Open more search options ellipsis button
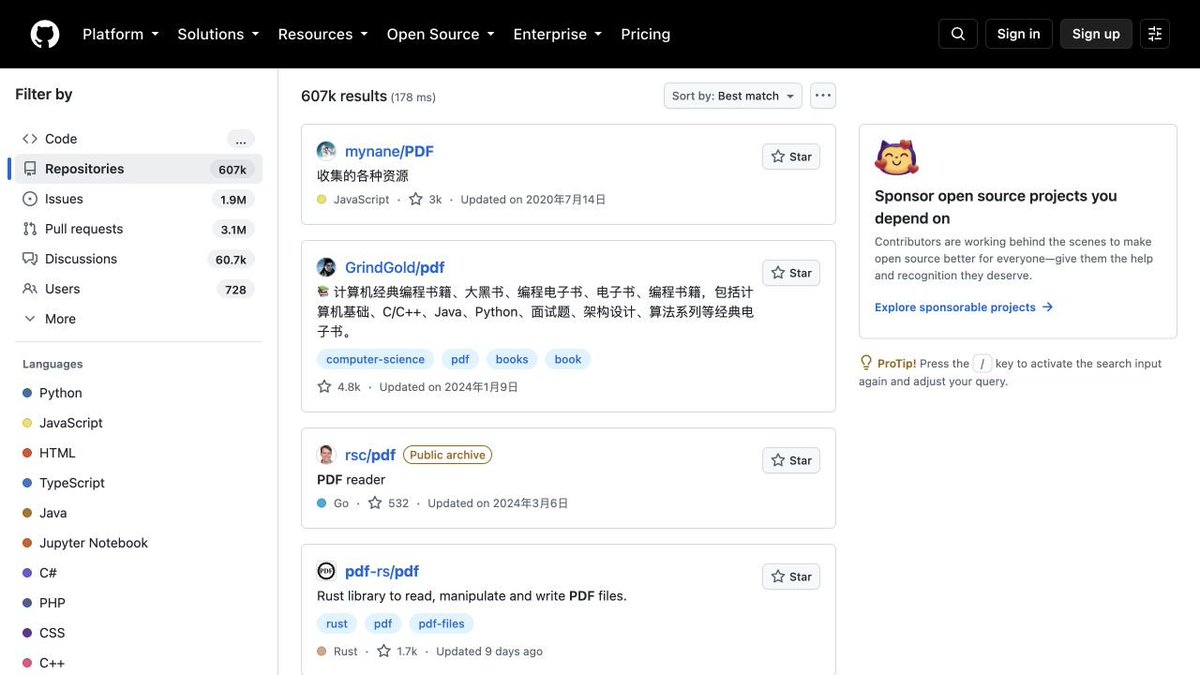Image resolution: width=1200 pixels, height=675 pixels. tap(823, 96)
